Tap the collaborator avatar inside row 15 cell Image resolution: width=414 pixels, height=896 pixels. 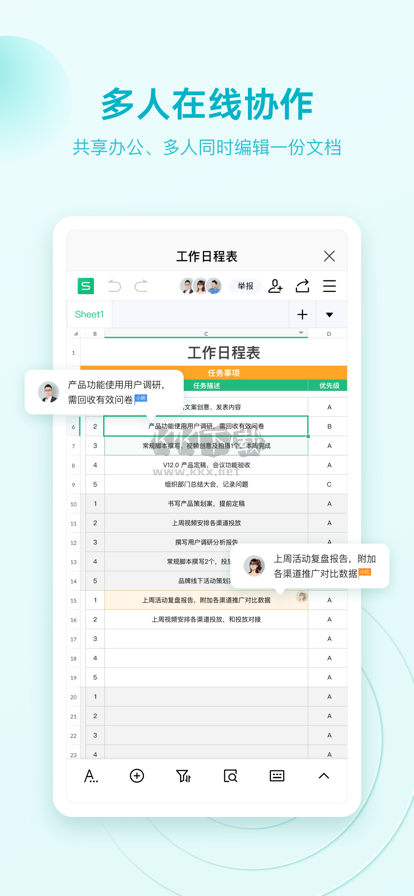[x=301, y=597]
